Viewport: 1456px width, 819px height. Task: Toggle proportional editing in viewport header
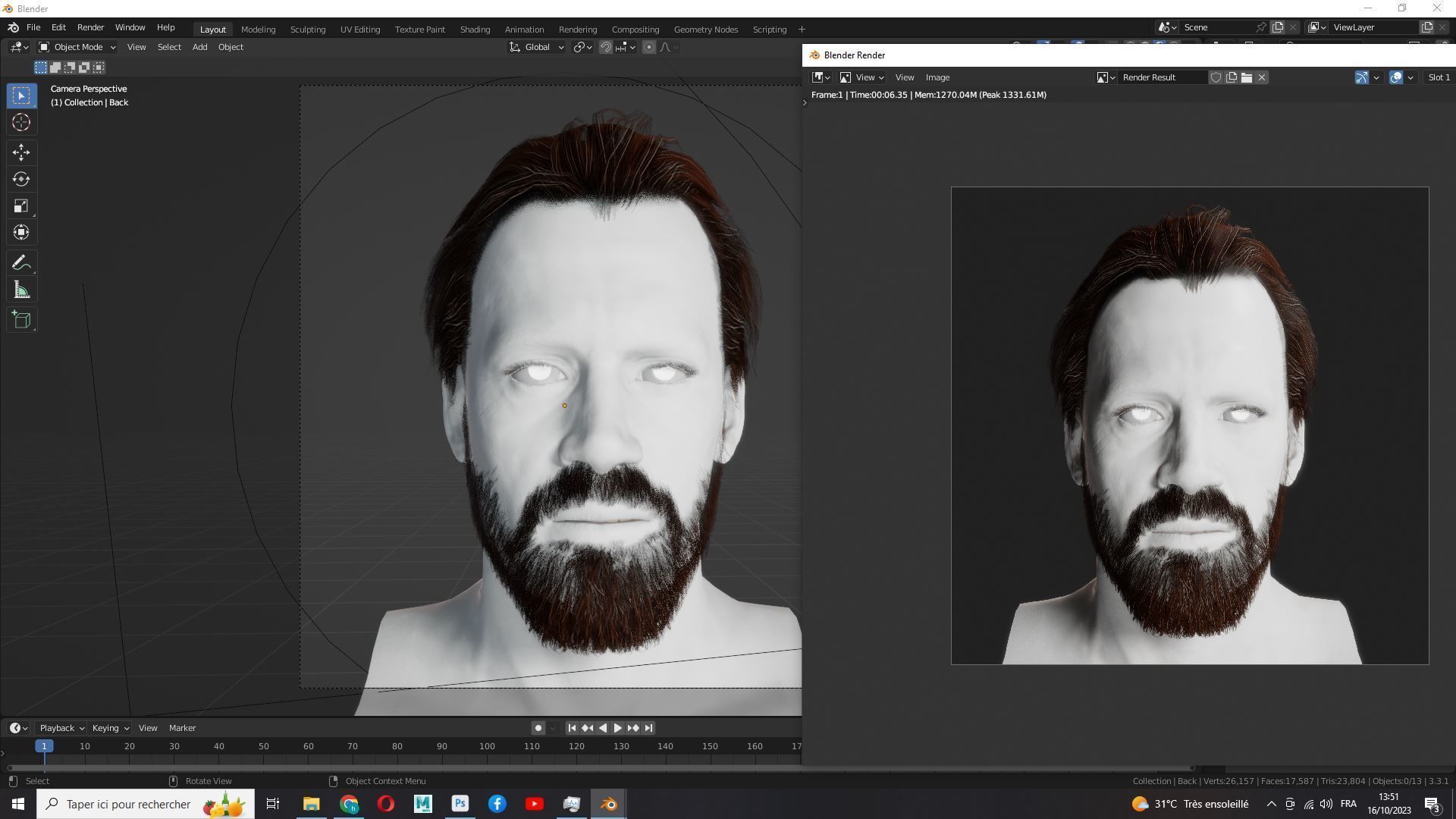click(x=649, y=47)
